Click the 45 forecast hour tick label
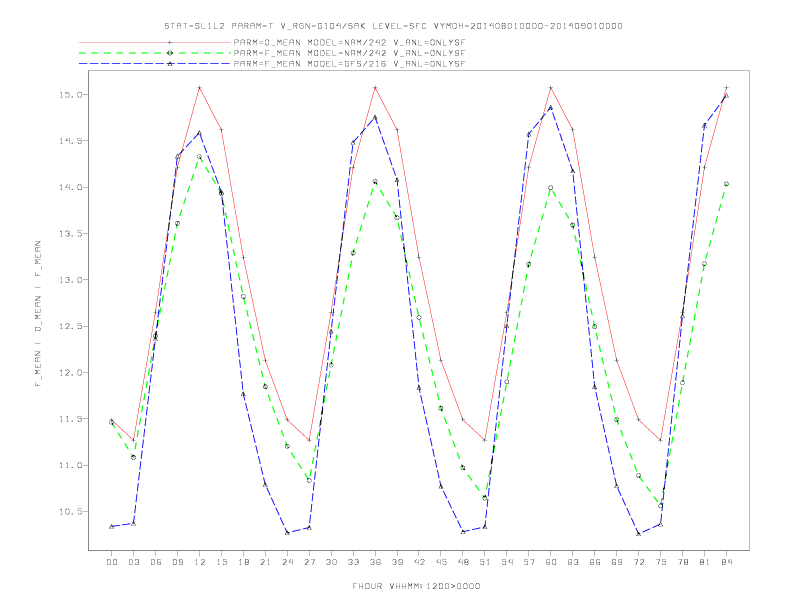792x612 pixels. tap(441, 562)
